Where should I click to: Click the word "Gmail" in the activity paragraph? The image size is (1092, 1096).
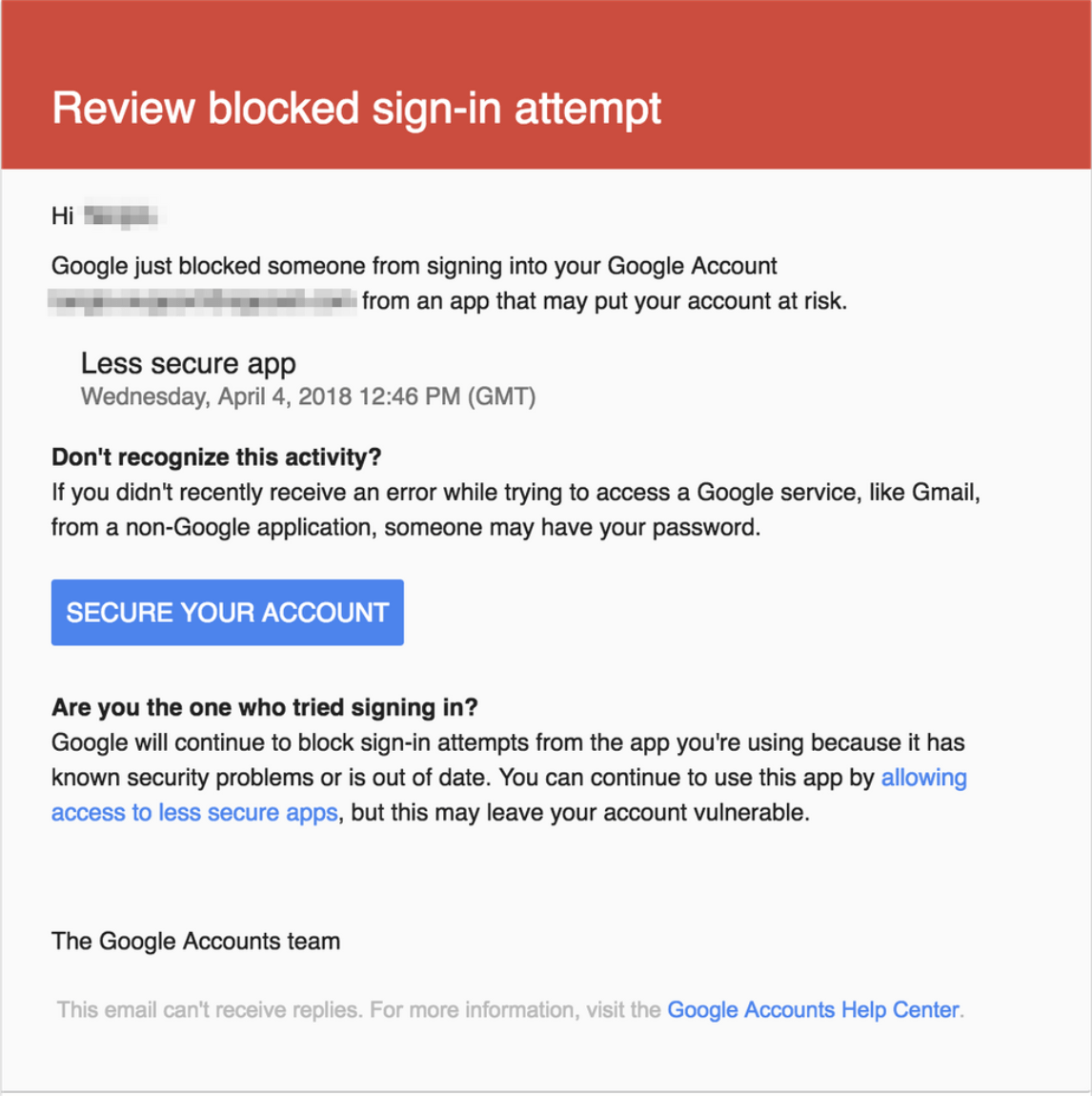(x=943, y=493)
